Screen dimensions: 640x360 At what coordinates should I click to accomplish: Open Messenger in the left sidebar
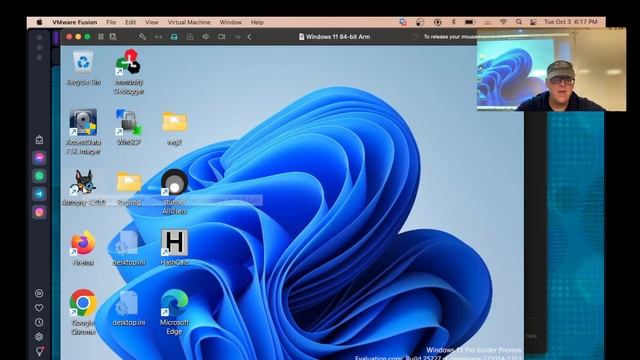click(x=40, y=158)
